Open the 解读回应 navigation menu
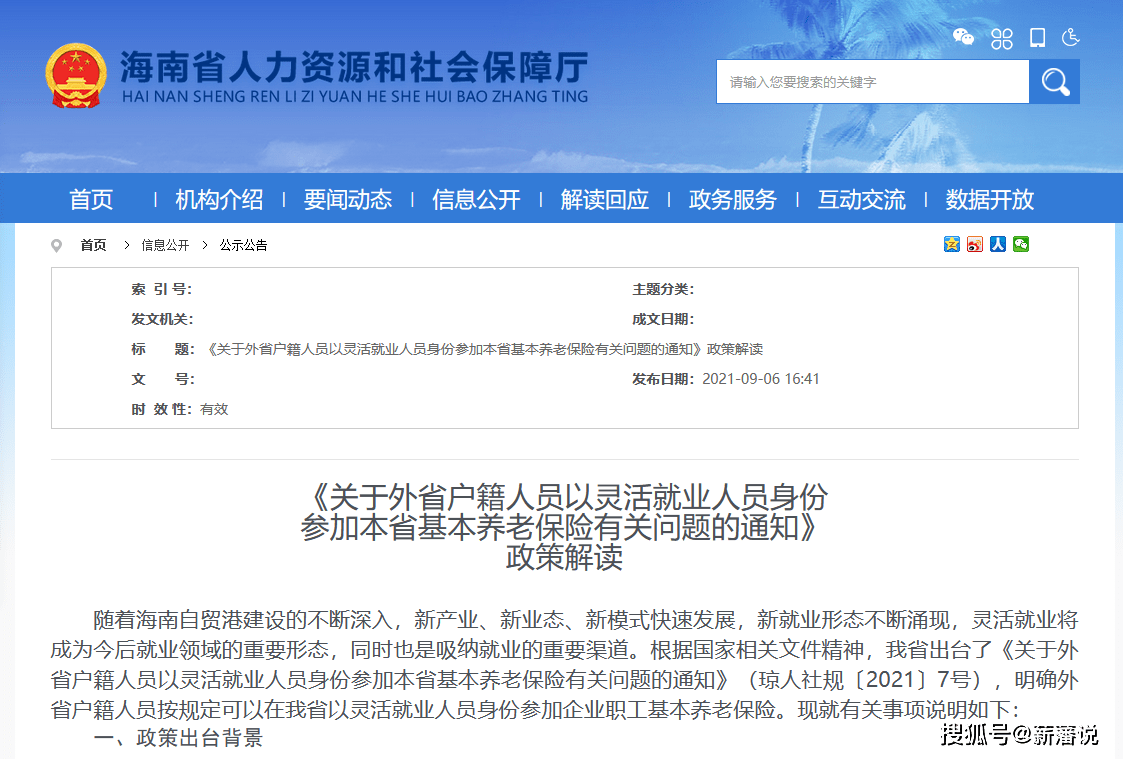 point(604,199)
